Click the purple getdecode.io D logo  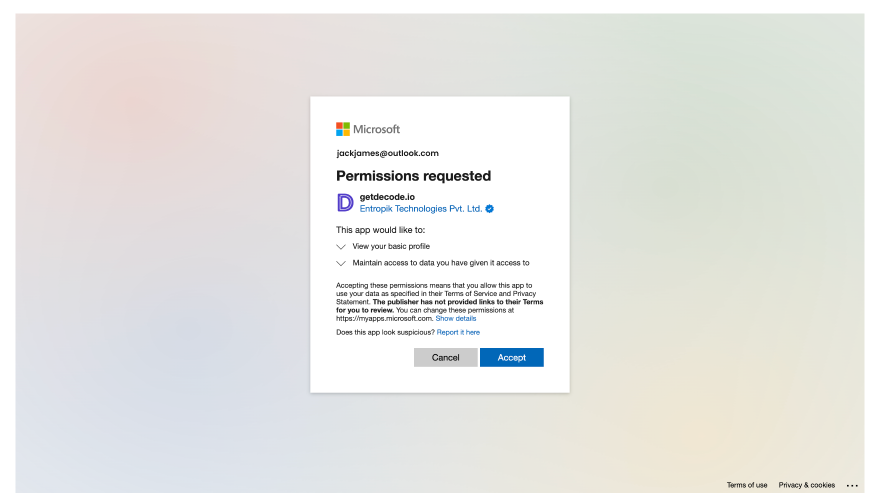pos(345,202)
